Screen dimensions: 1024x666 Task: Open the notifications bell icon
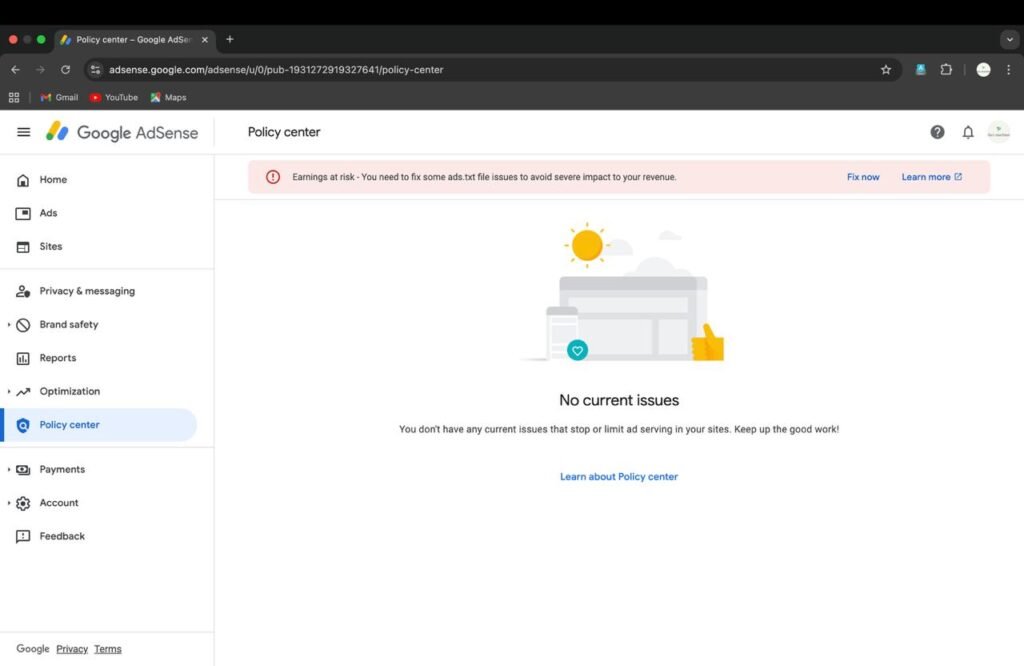(968, 133)
